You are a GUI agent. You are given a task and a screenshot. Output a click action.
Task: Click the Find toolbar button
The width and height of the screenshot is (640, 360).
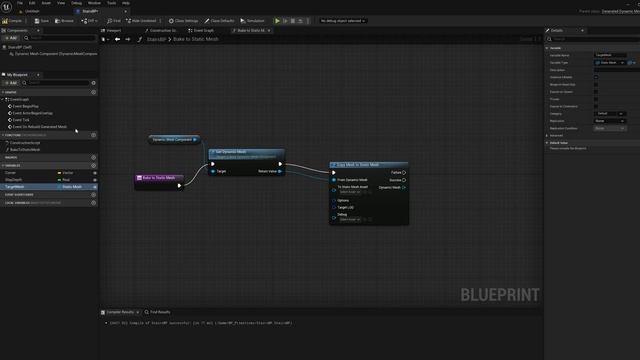[114, 21]
